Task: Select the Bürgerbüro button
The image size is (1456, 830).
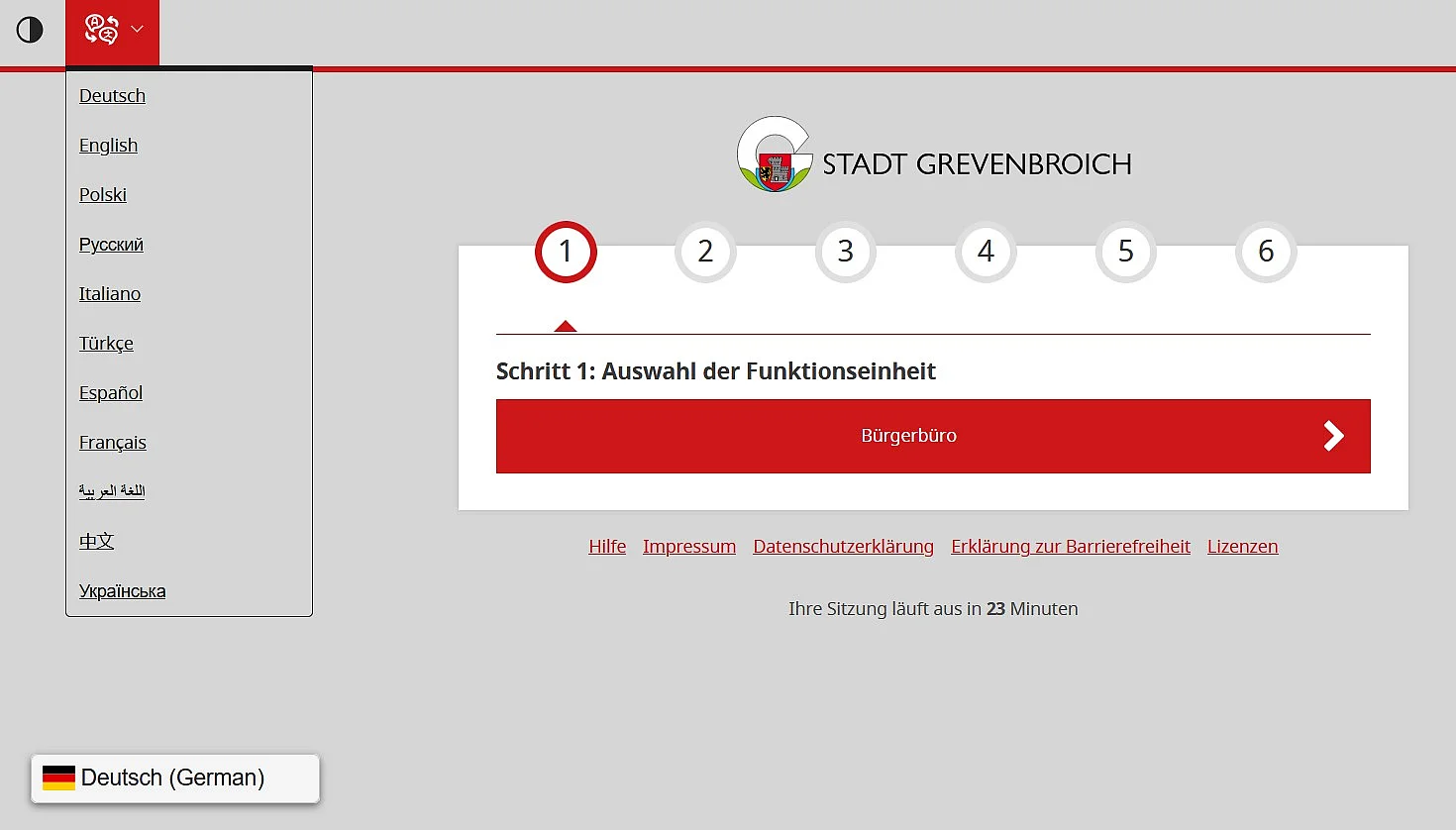Action: 933,436
